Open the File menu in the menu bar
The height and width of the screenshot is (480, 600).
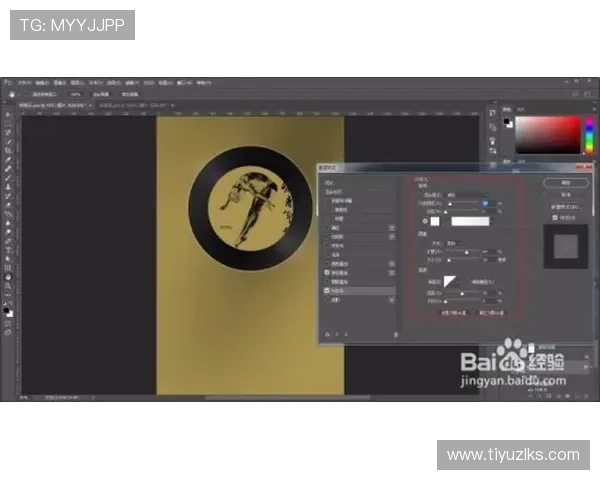24,83
